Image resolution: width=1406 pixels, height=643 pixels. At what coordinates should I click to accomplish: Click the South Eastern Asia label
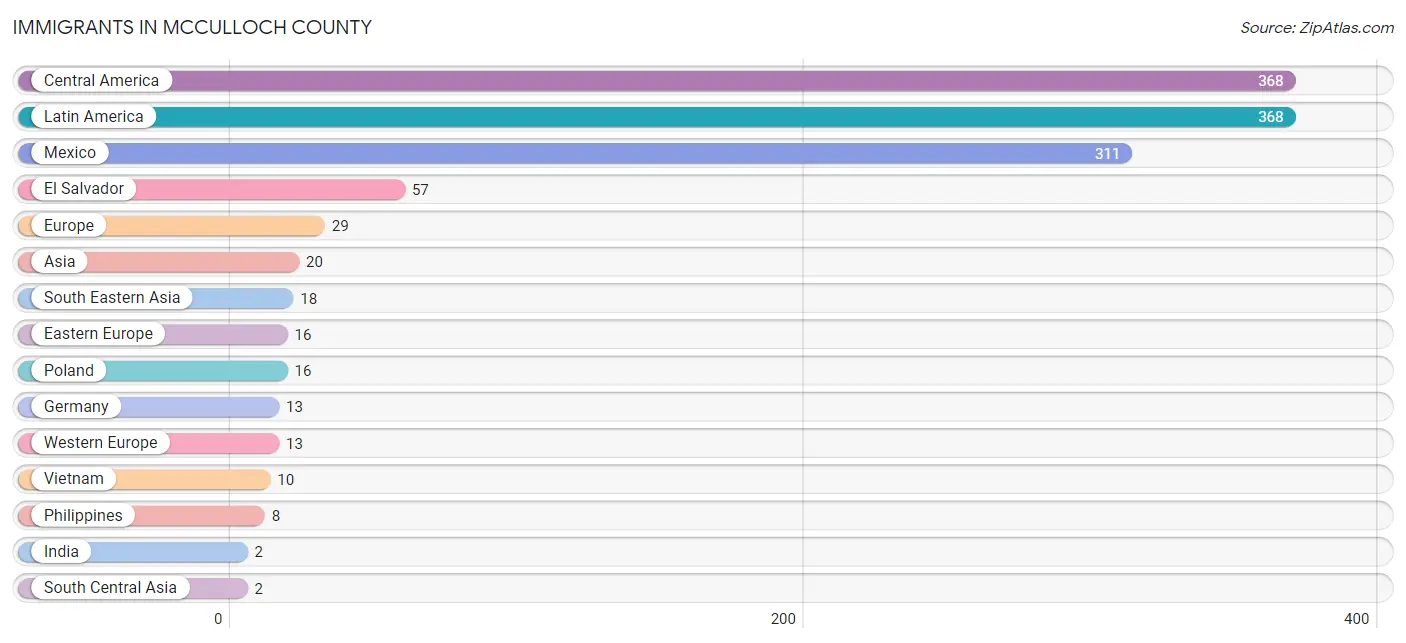coord(112,298)
